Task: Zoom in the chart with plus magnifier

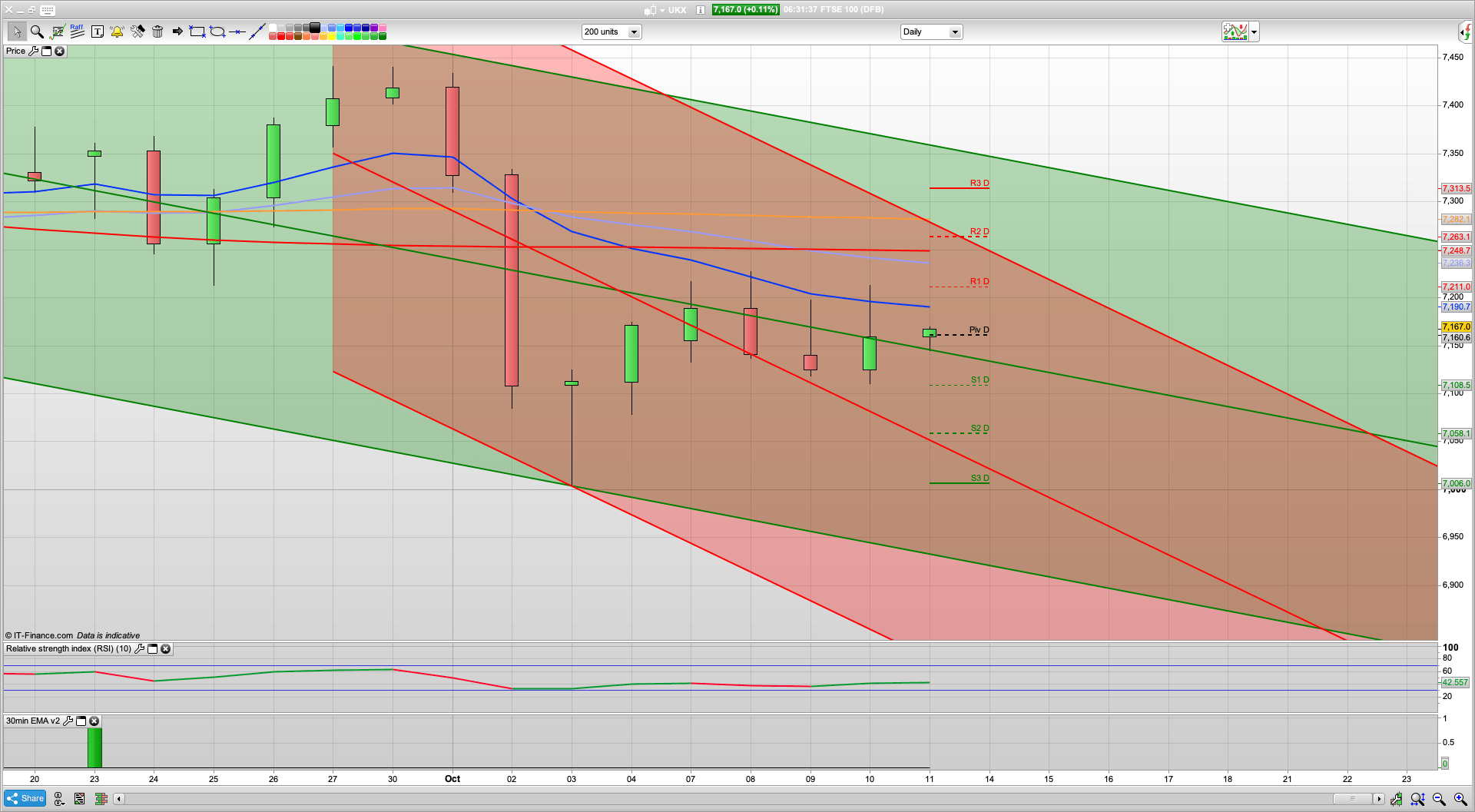Action: 1460,799
